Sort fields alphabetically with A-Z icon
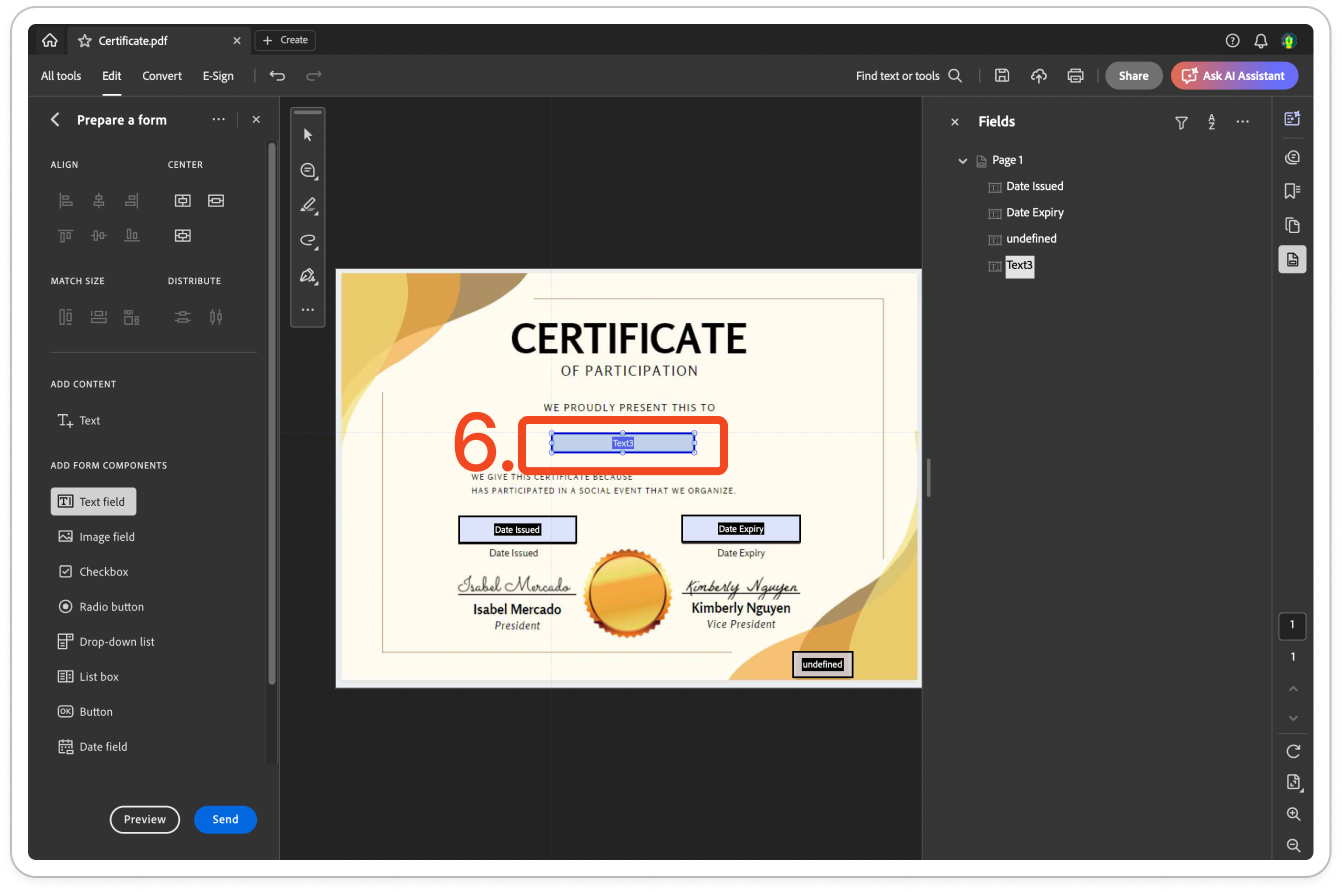Viewport: 1342px width, 892px height. pyautogui.click(x=1211, y=122)
